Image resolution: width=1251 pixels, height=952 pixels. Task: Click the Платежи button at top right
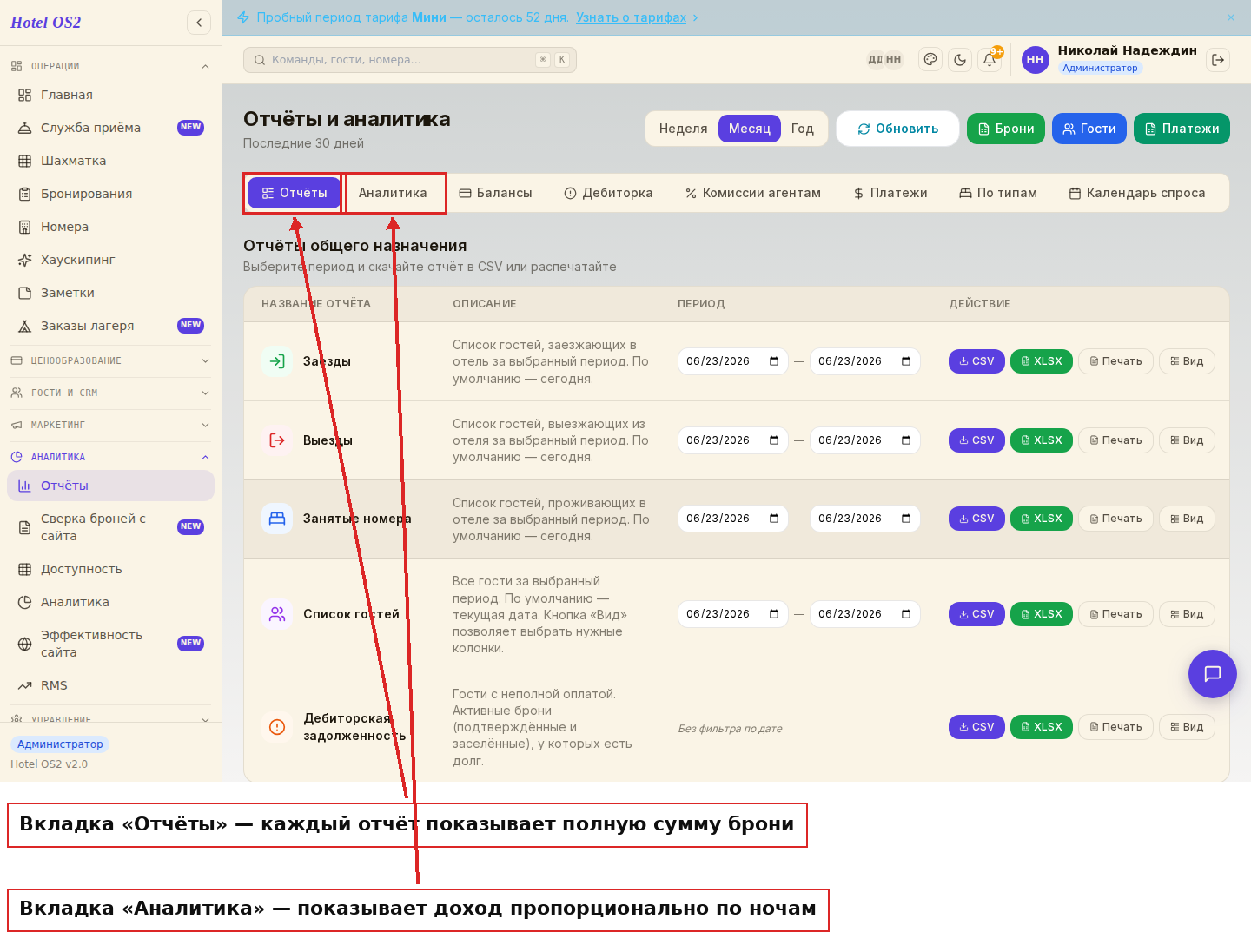coord(1181,129)
